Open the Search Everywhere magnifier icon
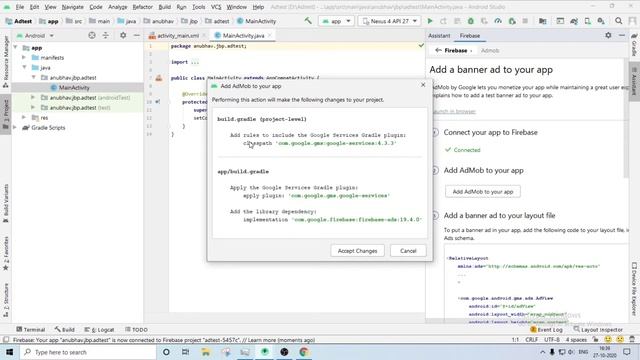640x360 pixels. click(x=619, y=21)
